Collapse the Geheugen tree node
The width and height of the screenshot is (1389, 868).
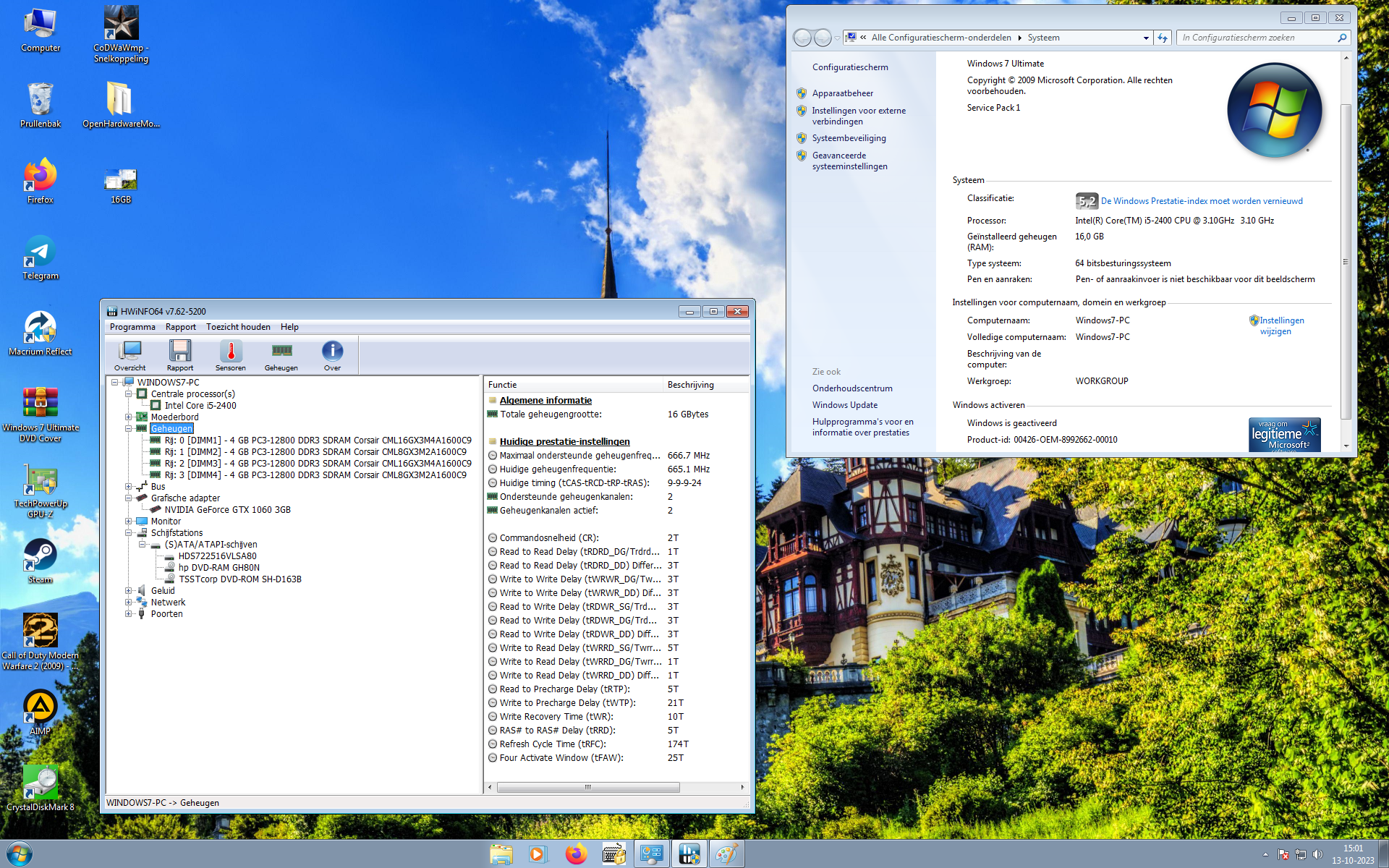pyautogui.click(x=128, y=429)
